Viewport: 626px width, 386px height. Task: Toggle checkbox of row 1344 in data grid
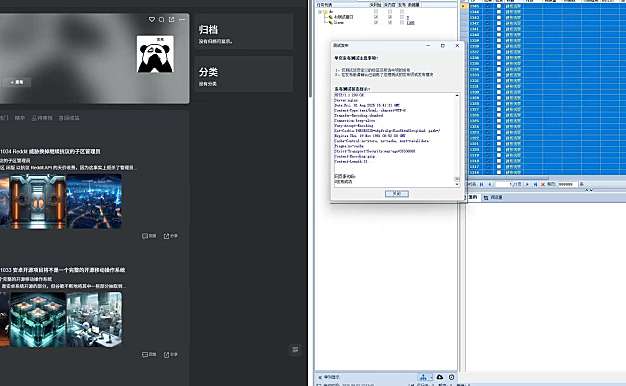point(499,12)
